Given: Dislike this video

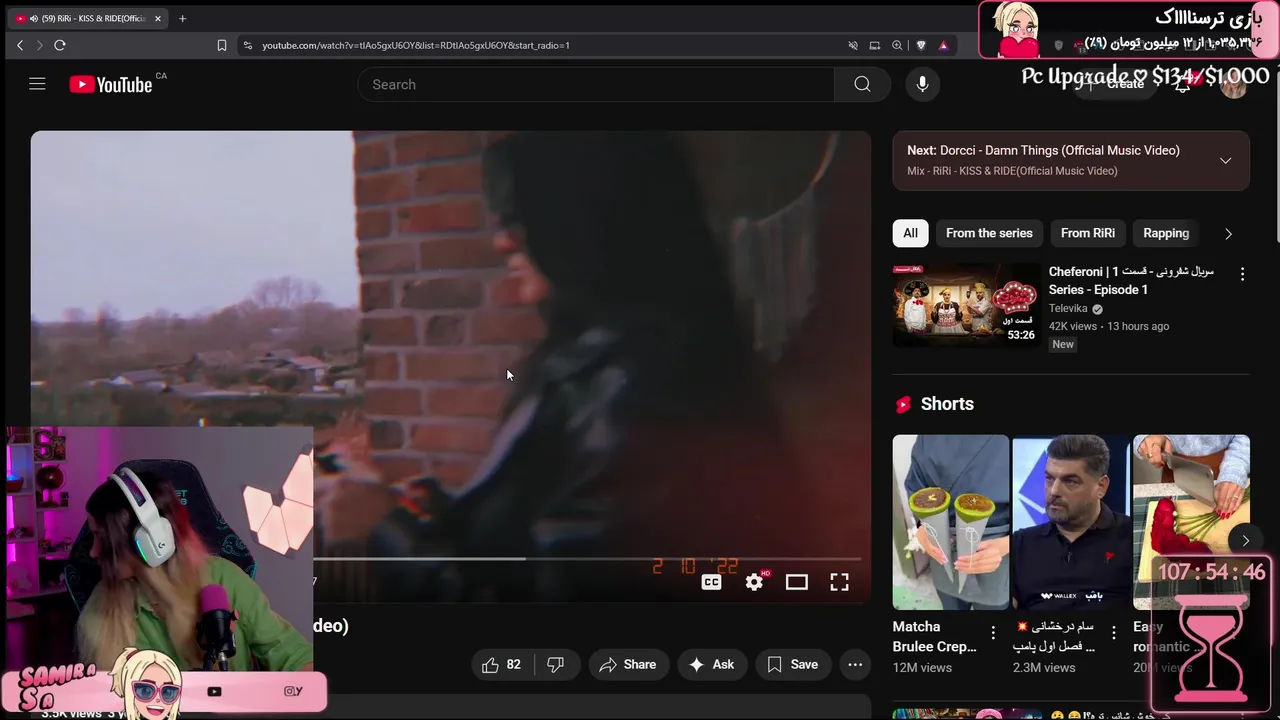Looking at the screenshot, I should (x=556, y=664).
